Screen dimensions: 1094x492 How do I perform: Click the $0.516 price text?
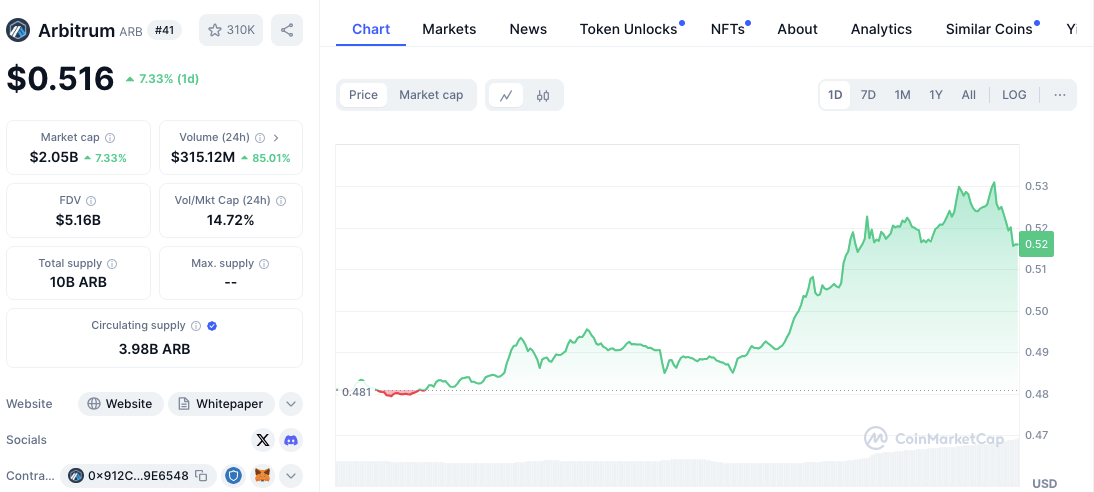pos(60,78)
